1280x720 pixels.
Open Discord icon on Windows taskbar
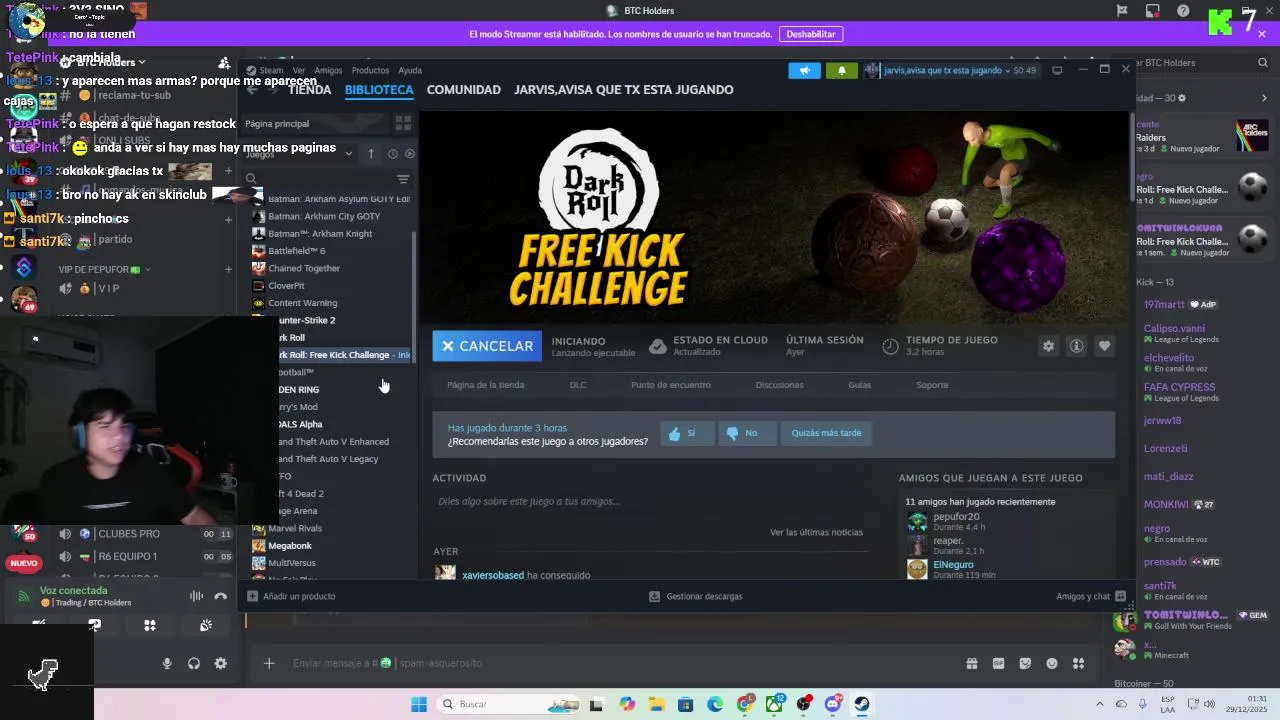[833, 704]
